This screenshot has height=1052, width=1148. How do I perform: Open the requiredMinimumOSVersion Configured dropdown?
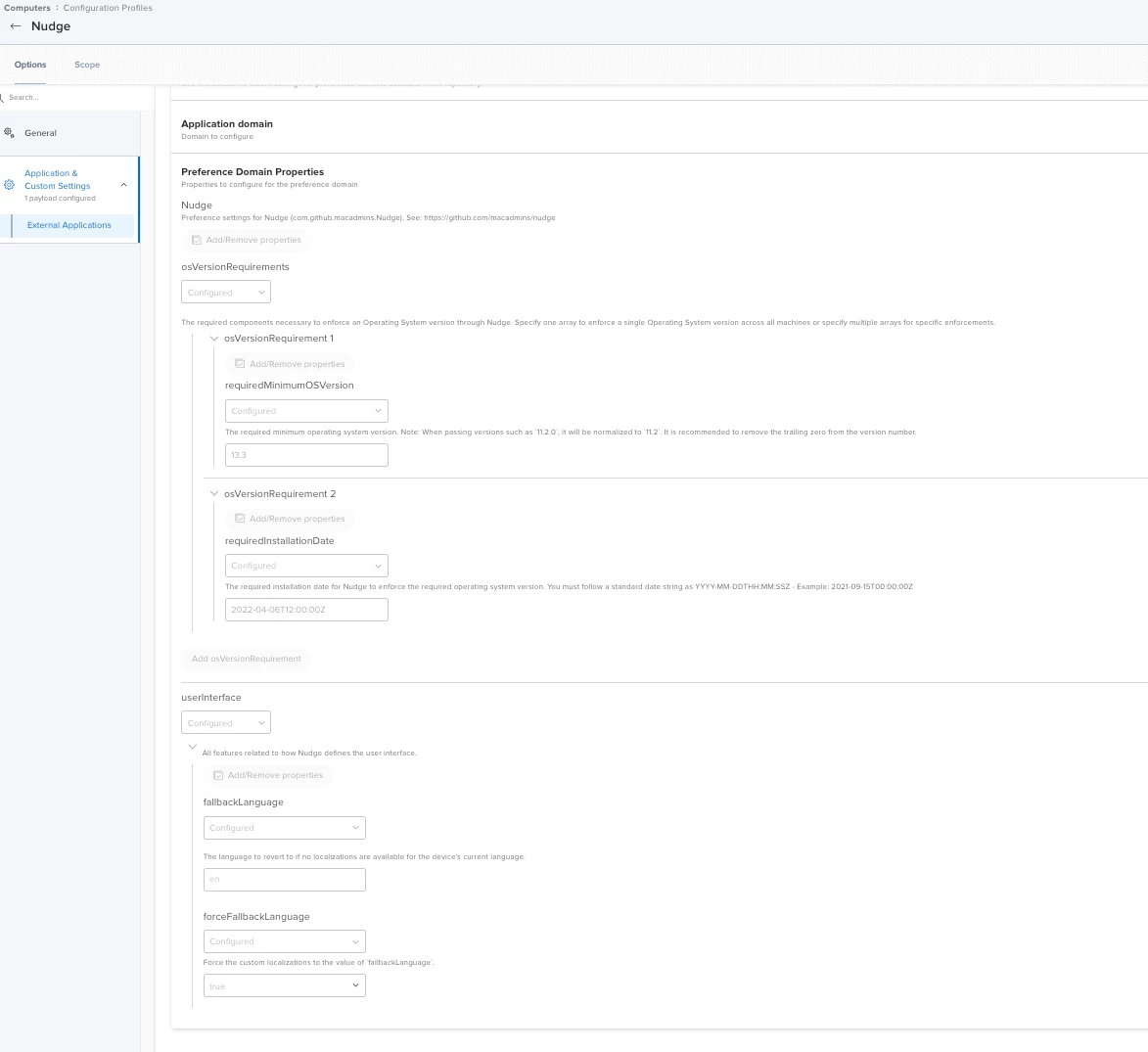[x=306, y=411]
